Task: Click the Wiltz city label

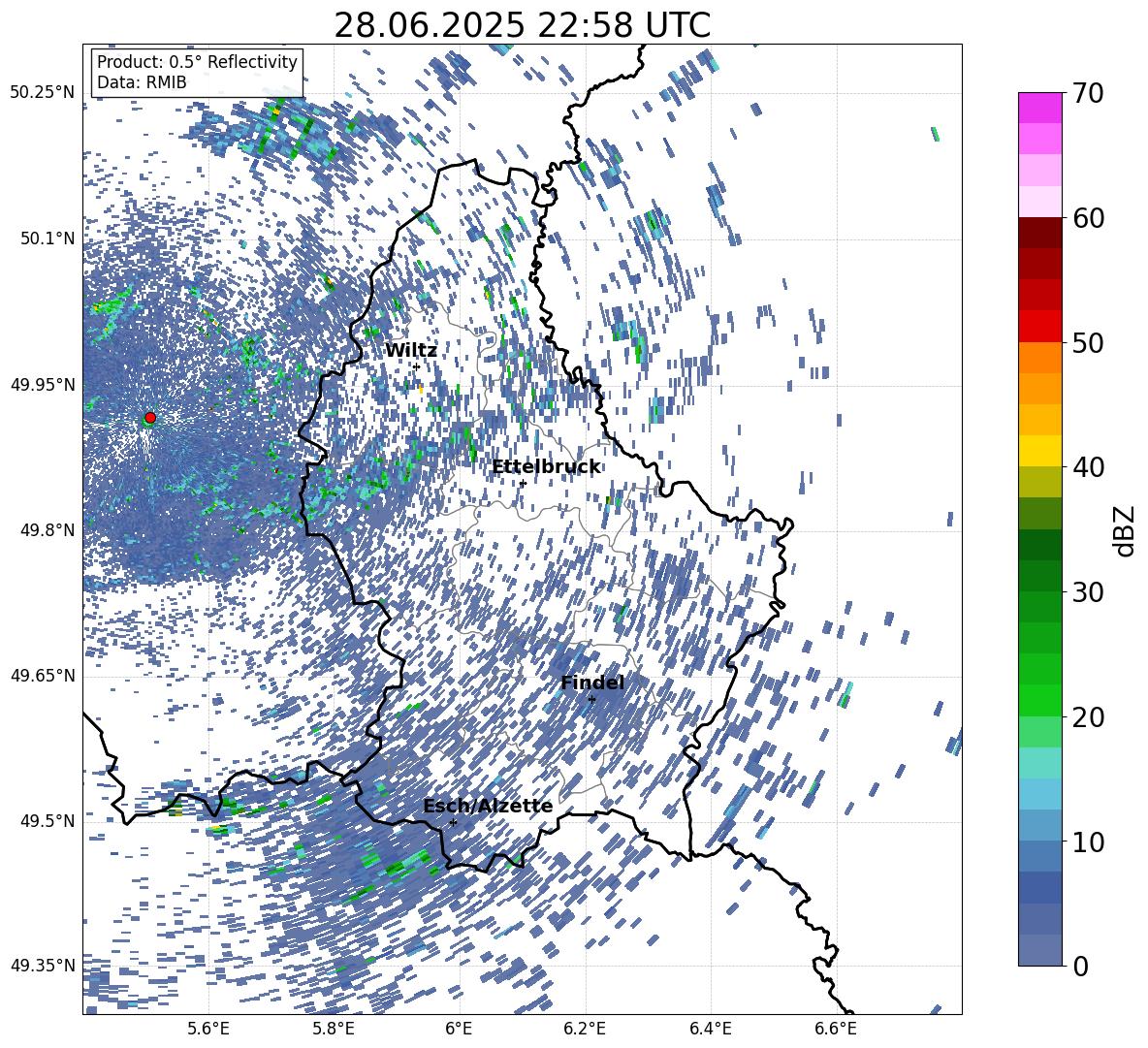Action: 411,351
